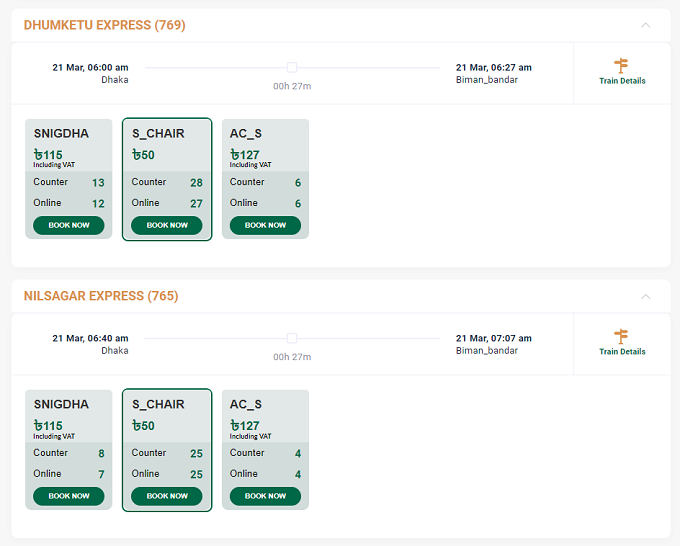Click Online count 27 on Dhumketu S_CHAIR
The height and width of the screenshot is (546, 680).
[x=196, y=203]
